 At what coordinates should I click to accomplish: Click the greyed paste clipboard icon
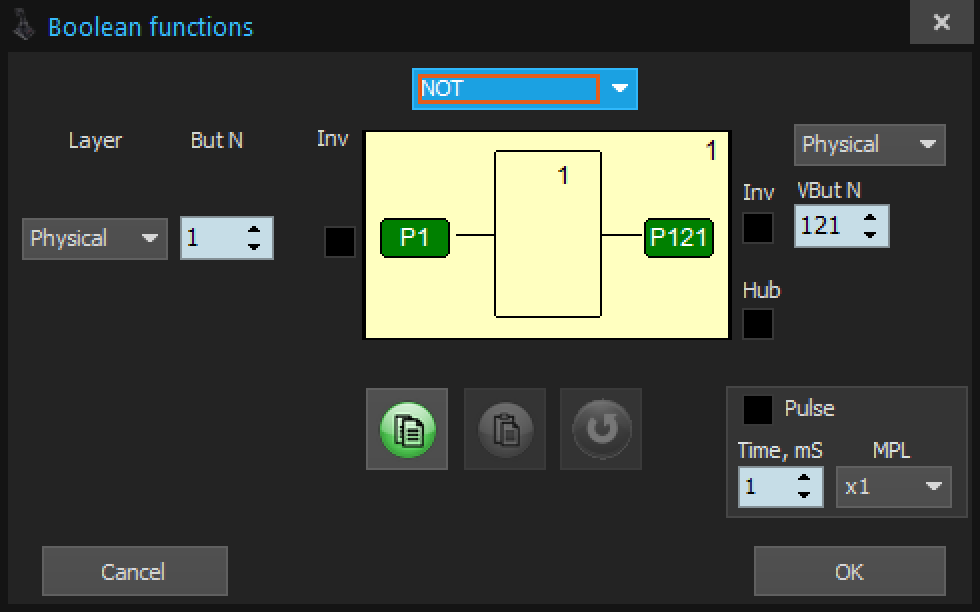pyautogui.click(x=505, y=429)
